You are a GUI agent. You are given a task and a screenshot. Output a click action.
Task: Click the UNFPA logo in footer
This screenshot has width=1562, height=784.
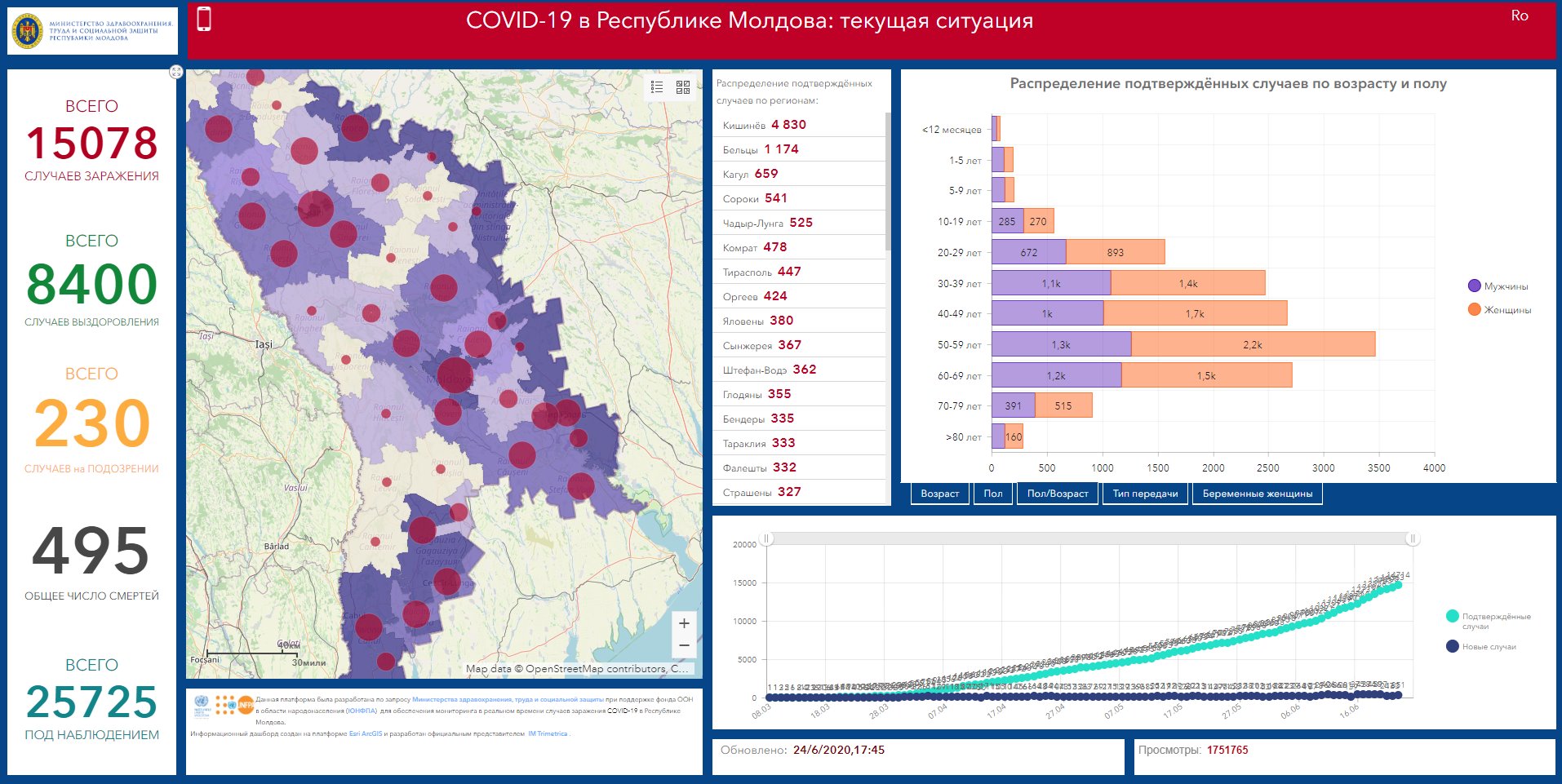point(245,705)
